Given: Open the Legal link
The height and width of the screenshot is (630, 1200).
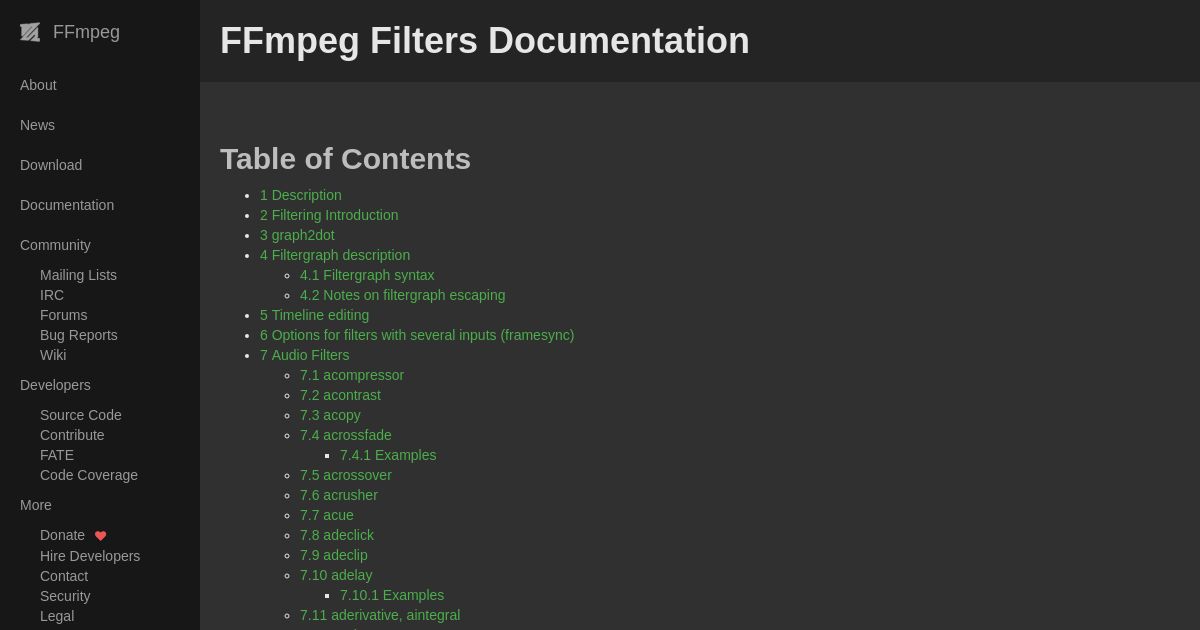Looking at the screenshot, I should [57, 616].
